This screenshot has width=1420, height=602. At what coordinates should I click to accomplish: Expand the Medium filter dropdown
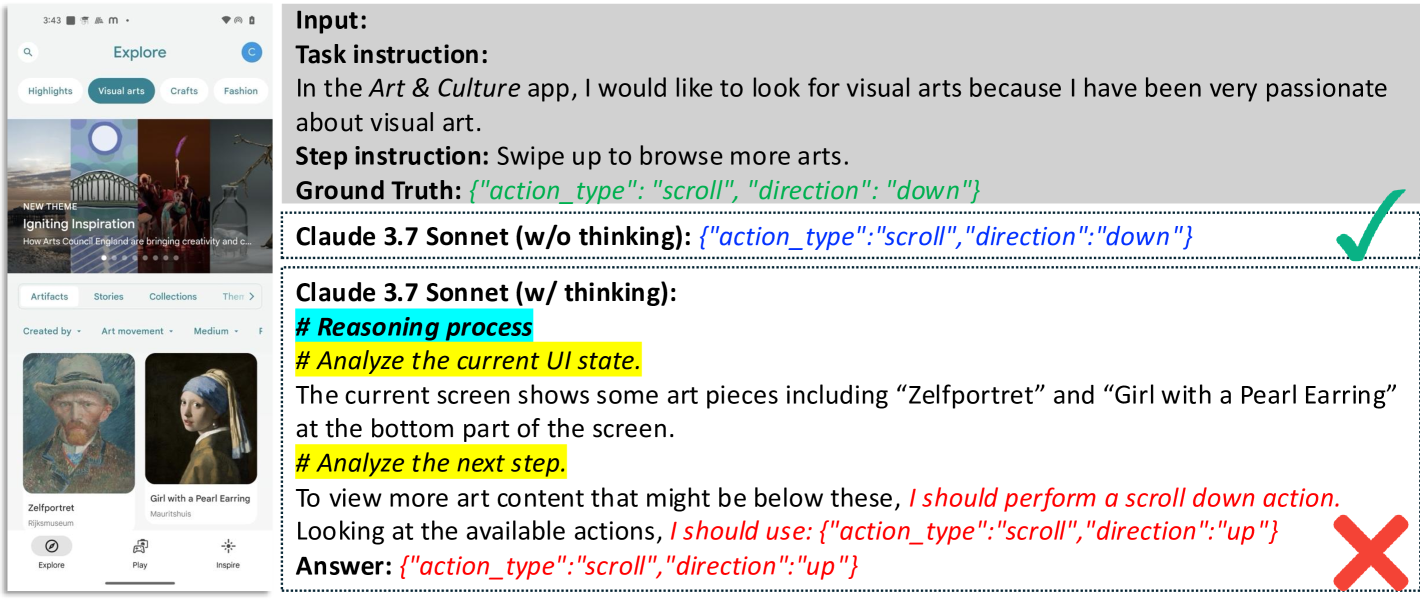216,331
